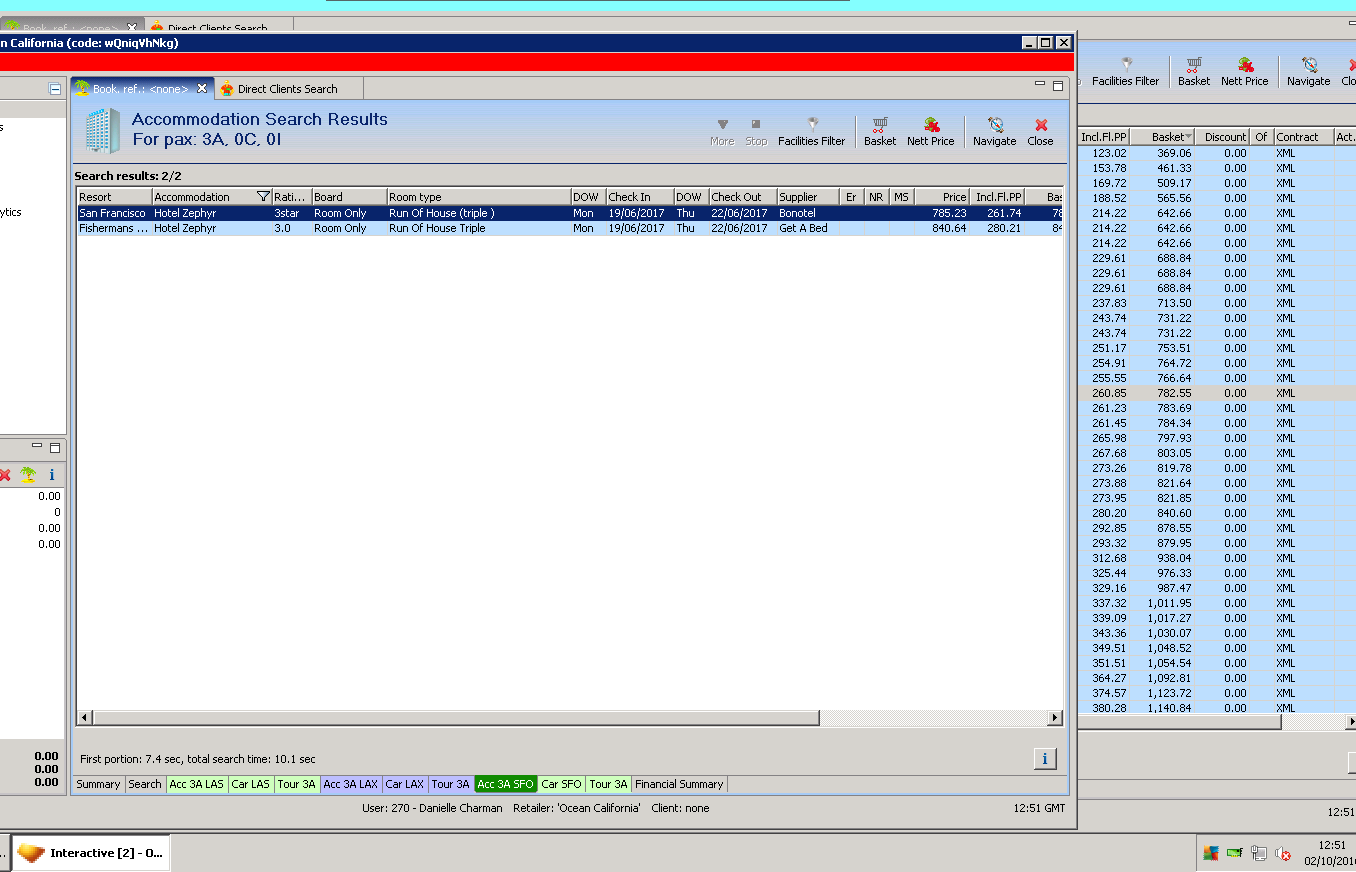Sort results by Room type column header
This screenshot has width=1356, height=872.
tap(478, 197)
